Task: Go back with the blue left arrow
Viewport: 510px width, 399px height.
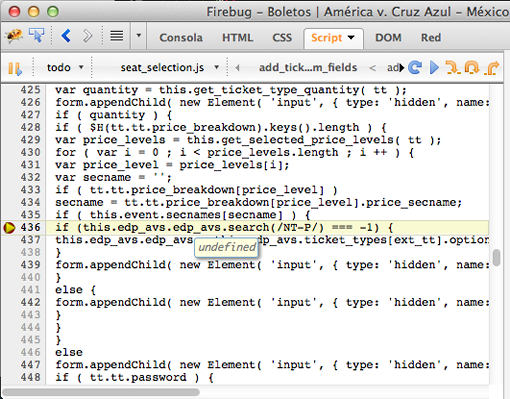Action: point(66,35)
